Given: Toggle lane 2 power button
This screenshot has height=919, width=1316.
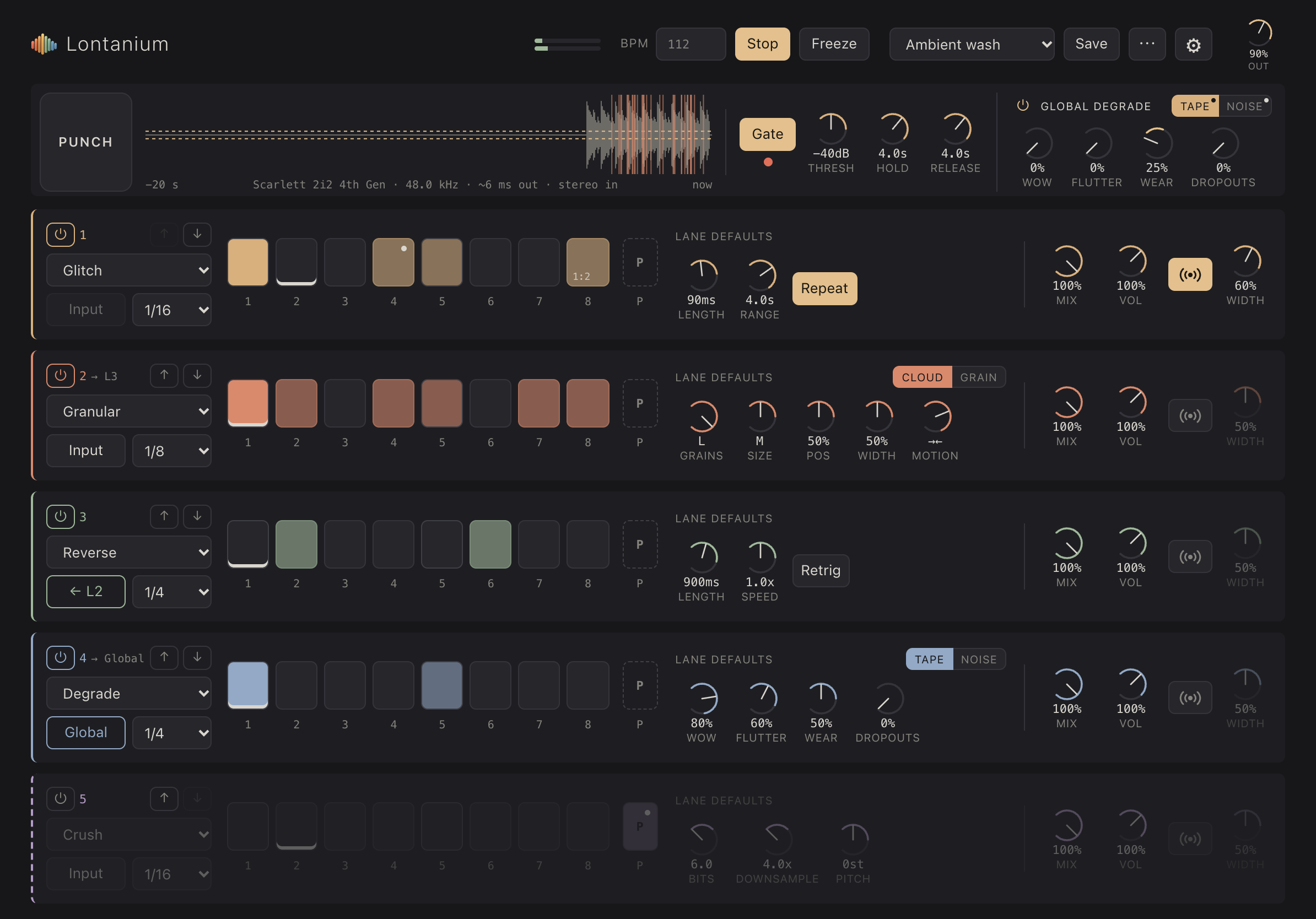Looking at the screenshot, I should pyautogui.click(x=60, y=375).
